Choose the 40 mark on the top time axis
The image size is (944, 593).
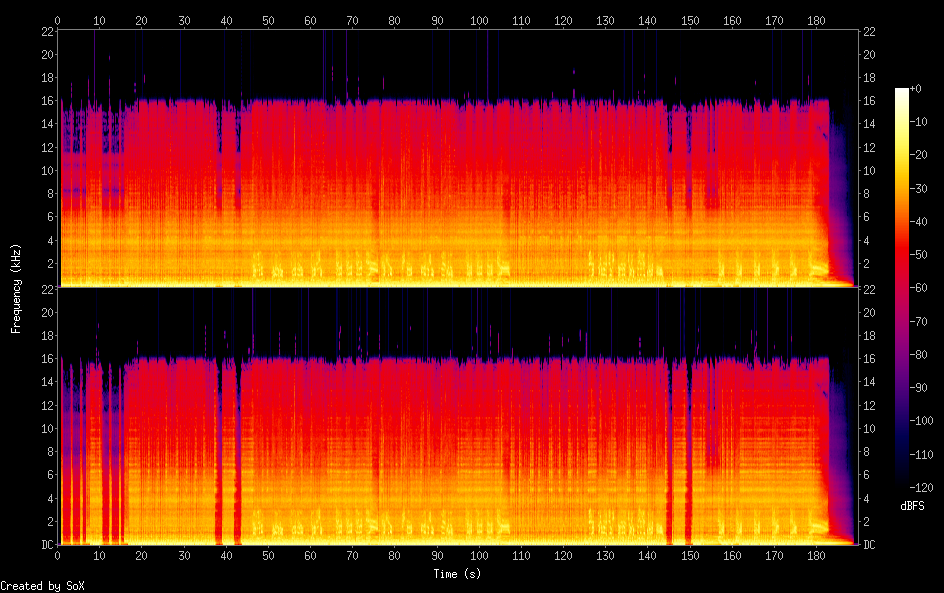(226, 20)
